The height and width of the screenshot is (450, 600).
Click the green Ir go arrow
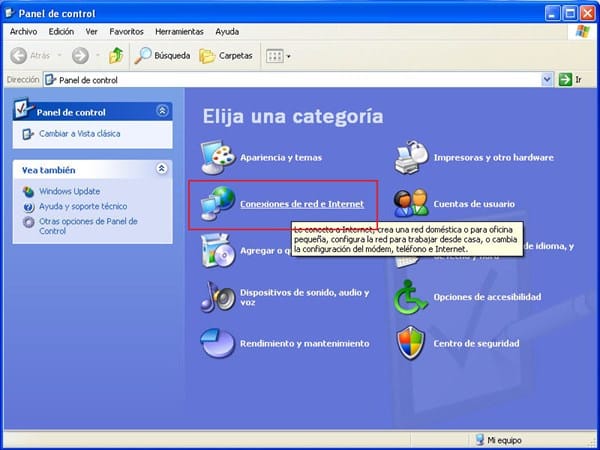point(565,80)
